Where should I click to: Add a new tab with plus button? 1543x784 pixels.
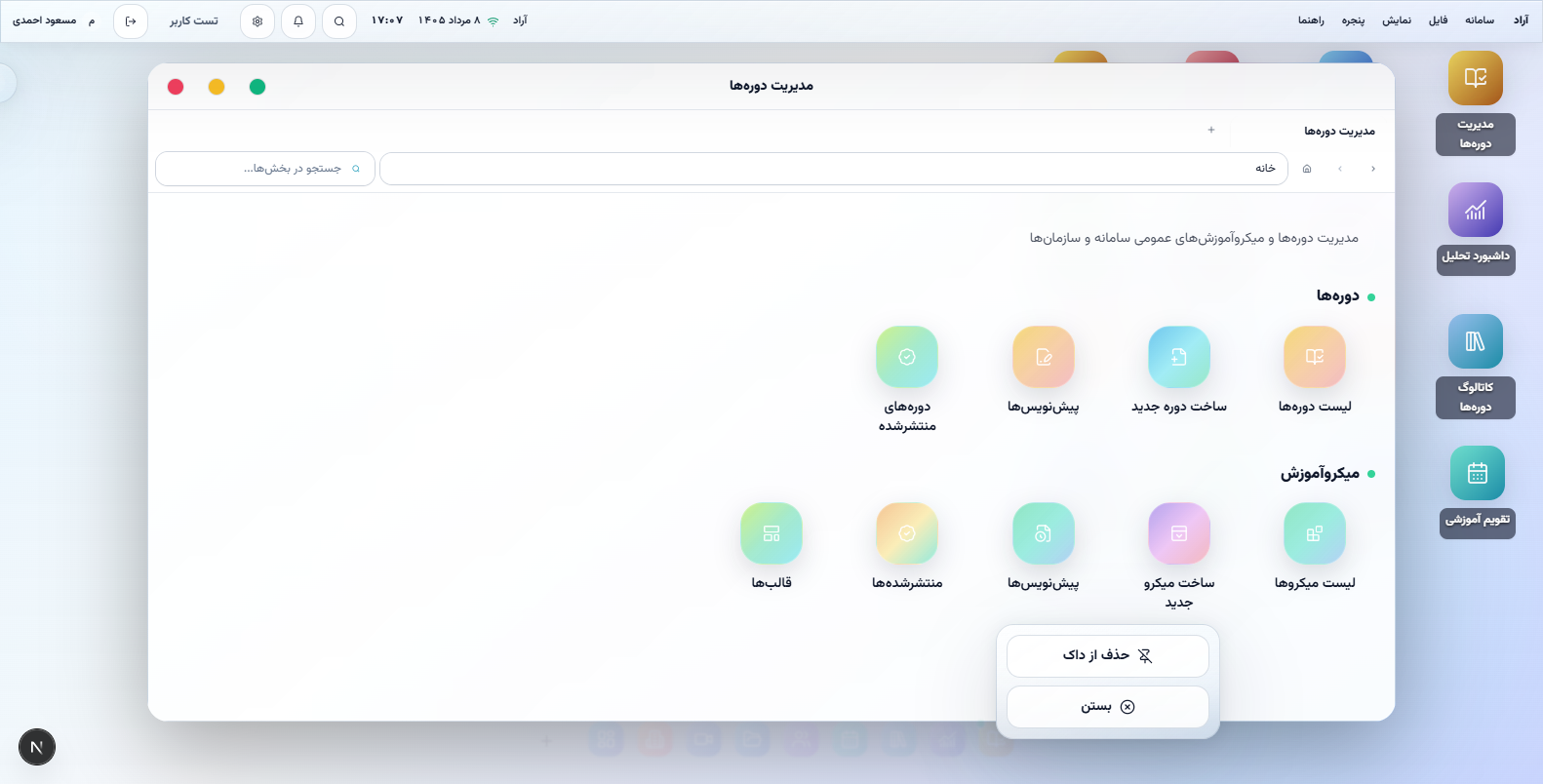tap(1211, 130)
